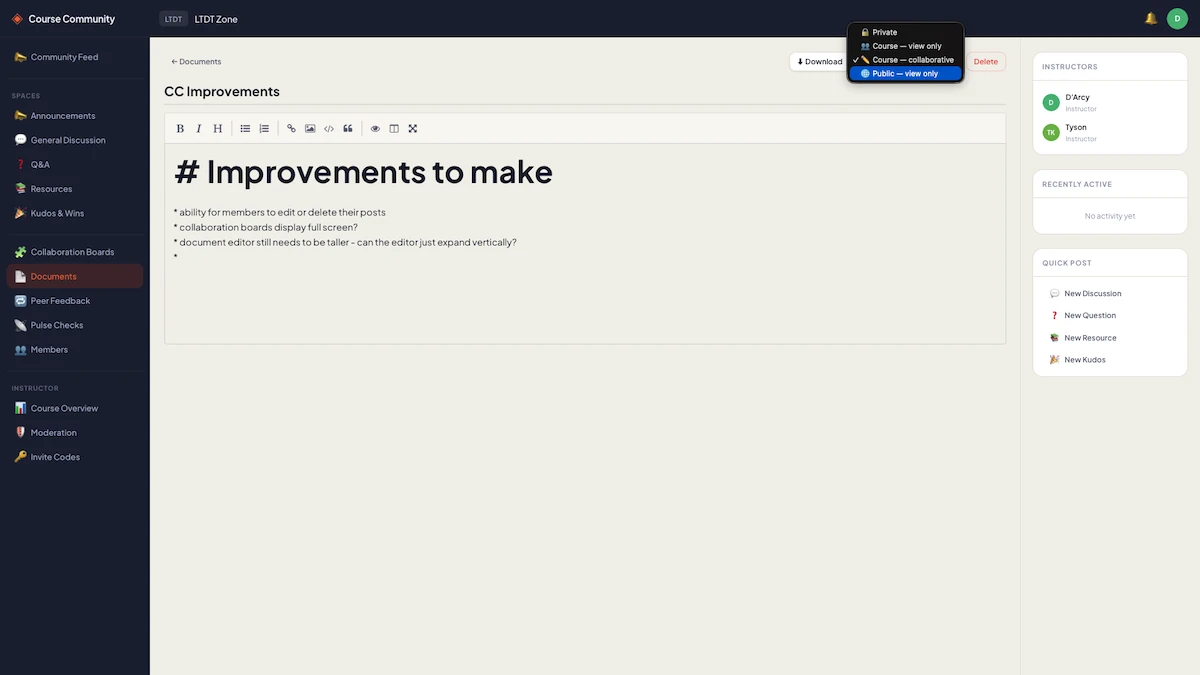This screenshot has height=675, width=1200.
Task: Insert a heading with the H icon
Action: click(x=218, y=129)
